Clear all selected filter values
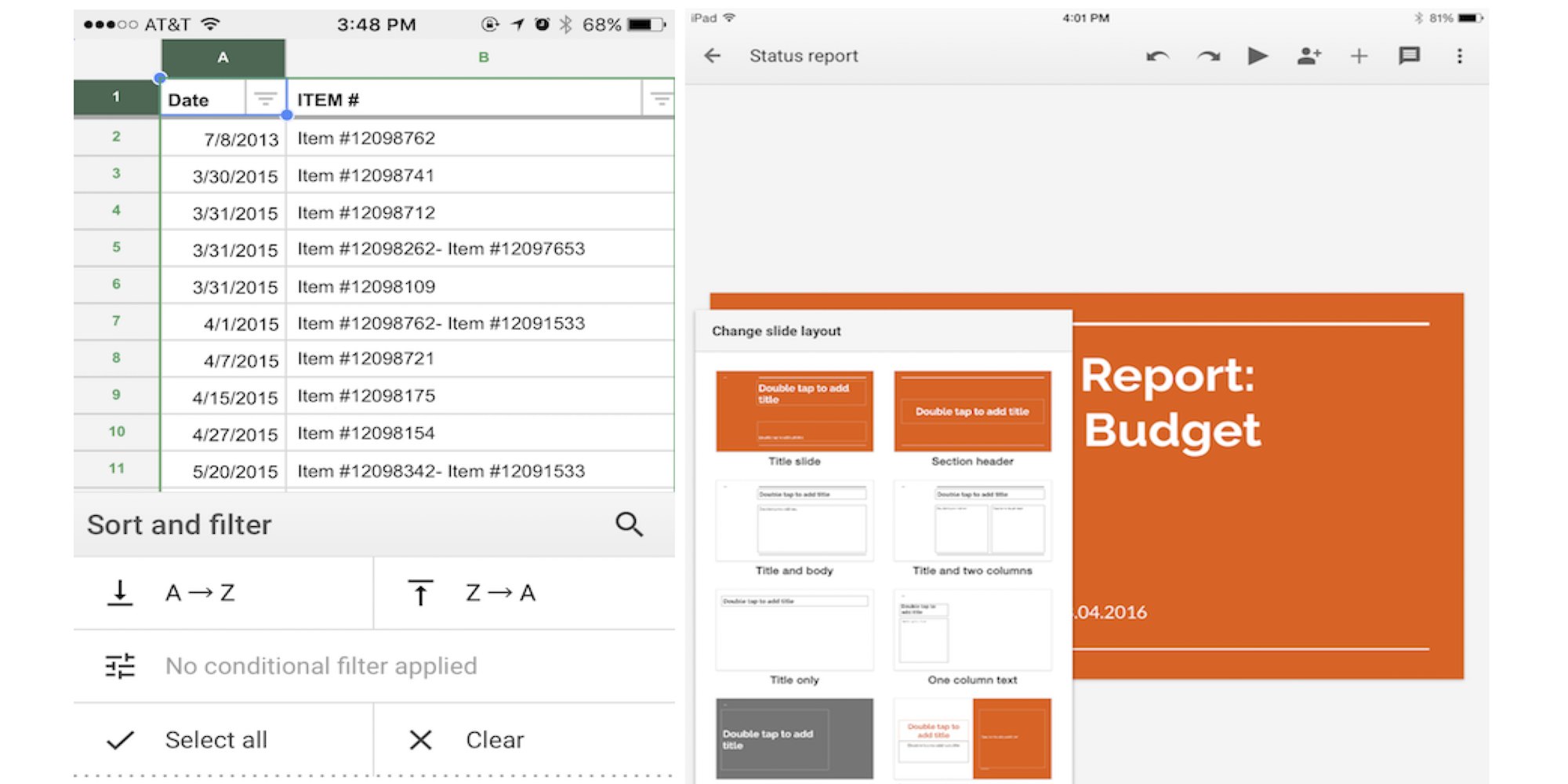The height and width of the screenshot is (784, 1568). tap(494, 739)
